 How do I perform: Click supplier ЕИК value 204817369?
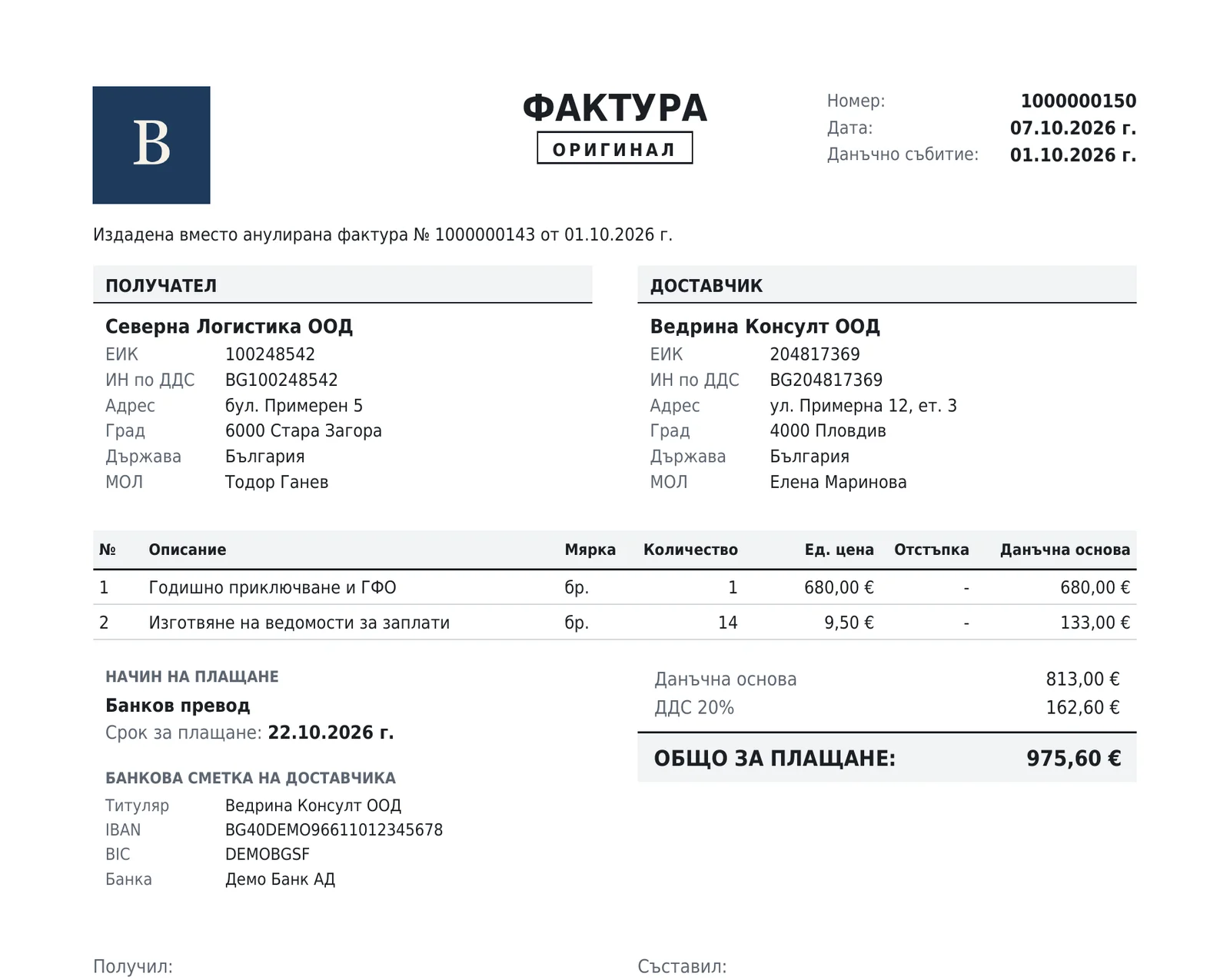point(815,354)
